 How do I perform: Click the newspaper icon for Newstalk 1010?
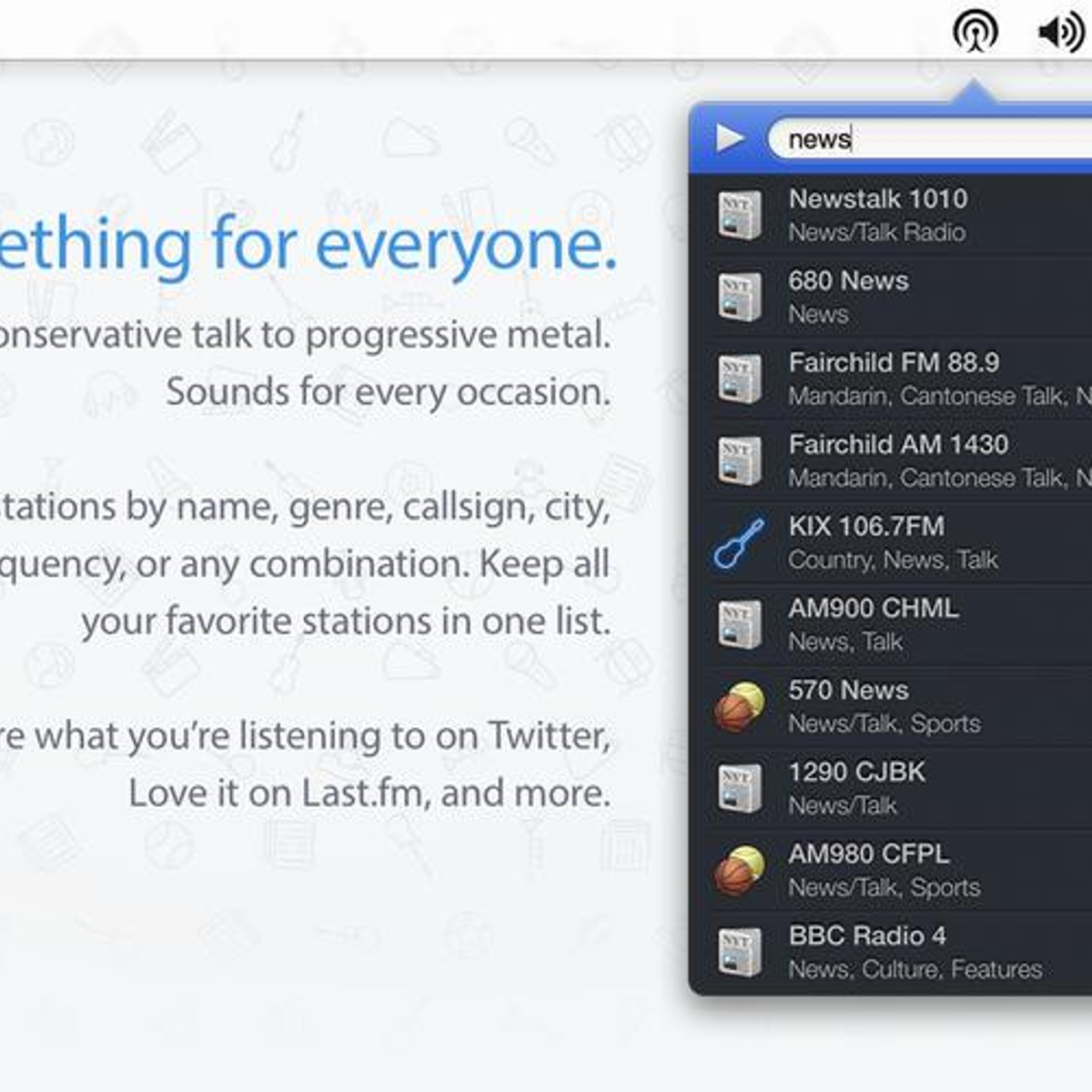739,215
